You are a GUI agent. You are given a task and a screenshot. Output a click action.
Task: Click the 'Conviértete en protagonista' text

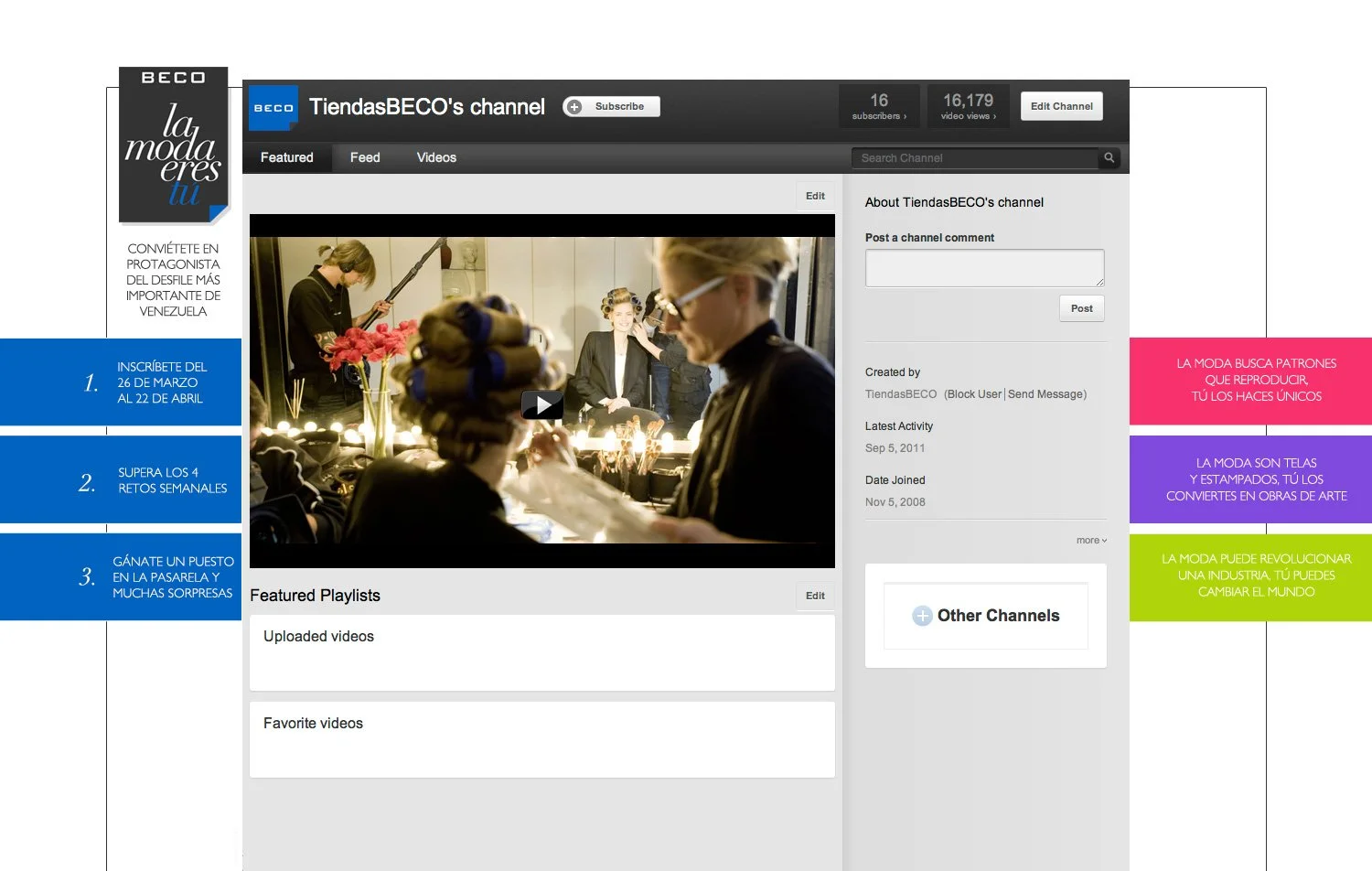[x=174, y=280]
